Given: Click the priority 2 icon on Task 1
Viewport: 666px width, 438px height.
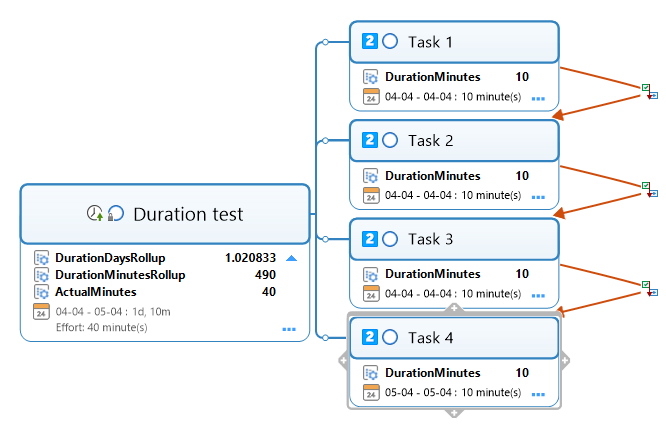Looking at the screenshot, I should (370, 41).
